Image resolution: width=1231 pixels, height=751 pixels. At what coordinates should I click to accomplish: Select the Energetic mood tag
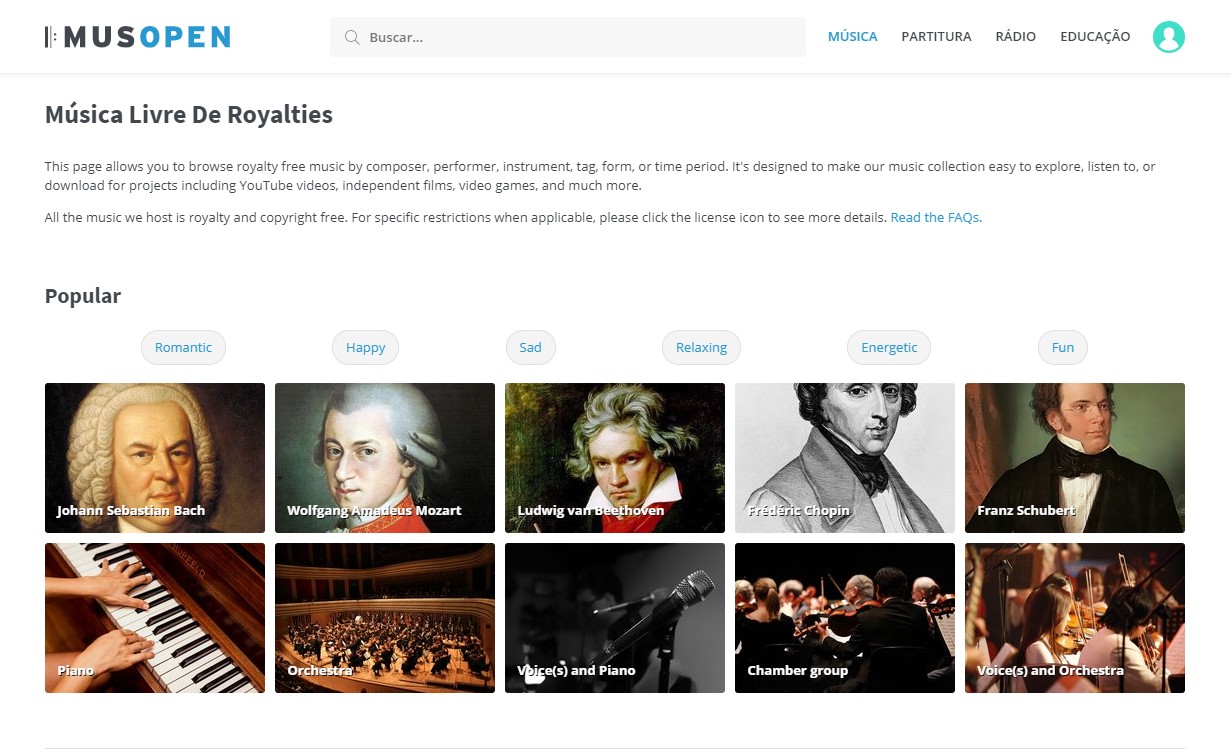click(x=889, y=348)
